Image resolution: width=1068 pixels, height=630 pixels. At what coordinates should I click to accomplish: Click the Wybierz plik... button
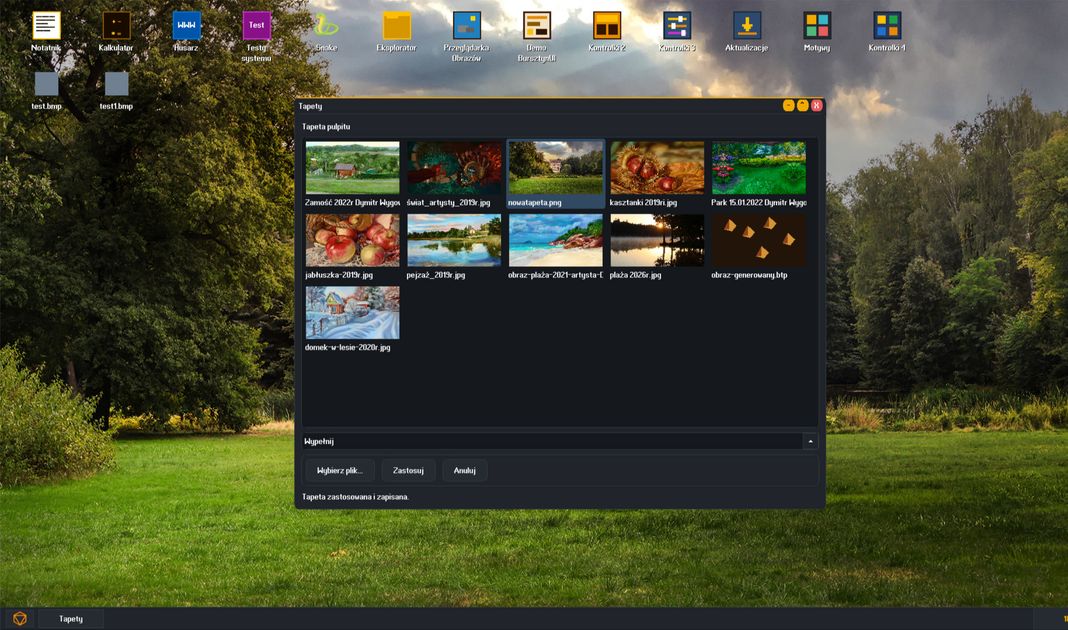point(340,471)
